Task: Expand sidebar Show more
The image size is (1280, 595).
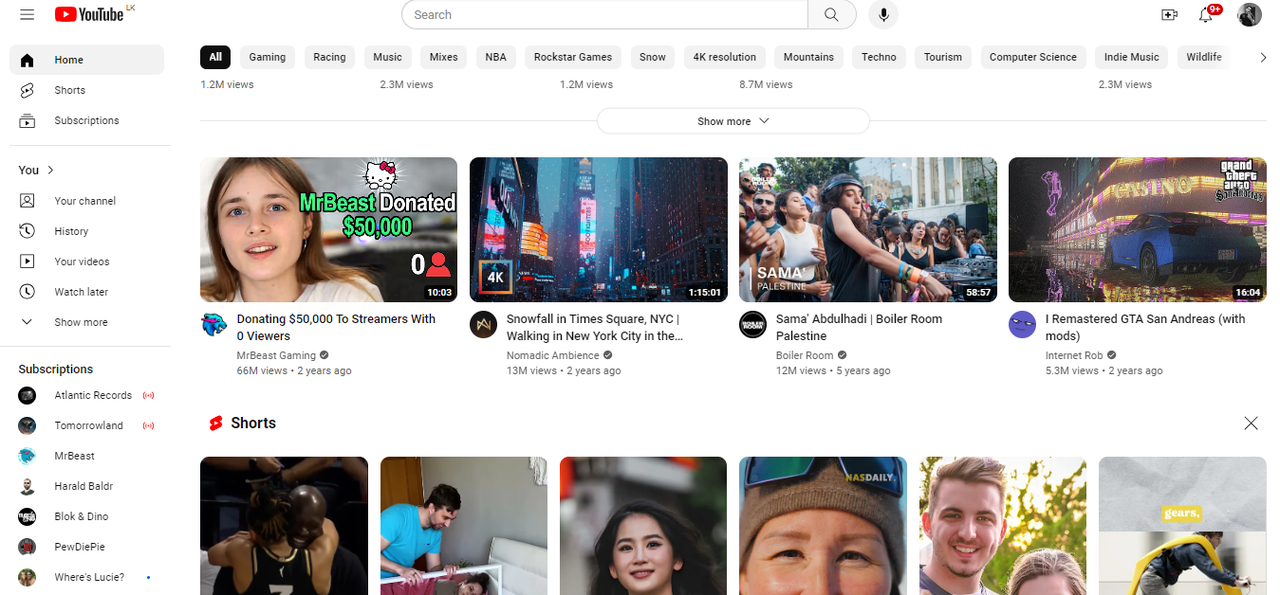Action: click(87, 322)
